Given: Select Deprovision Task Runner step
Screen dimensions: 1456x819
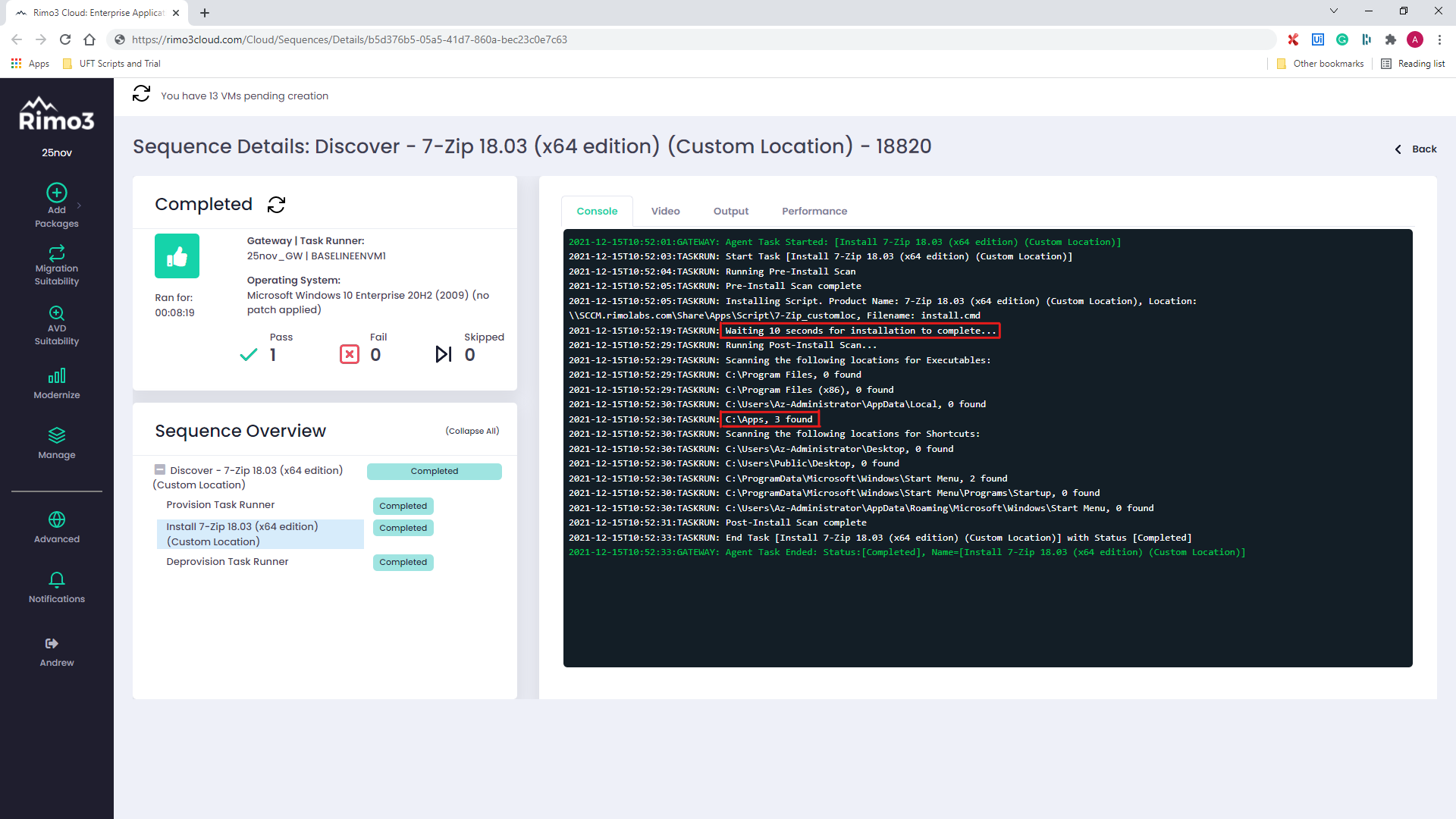Looking at the screenshot, I should 227,562.
